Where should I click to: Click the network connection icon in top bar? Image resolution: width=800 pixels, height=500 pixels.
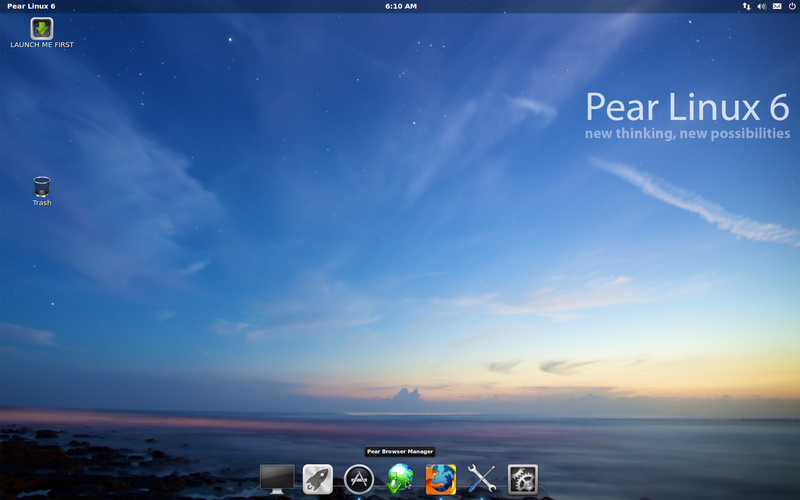tap(746, 6)
